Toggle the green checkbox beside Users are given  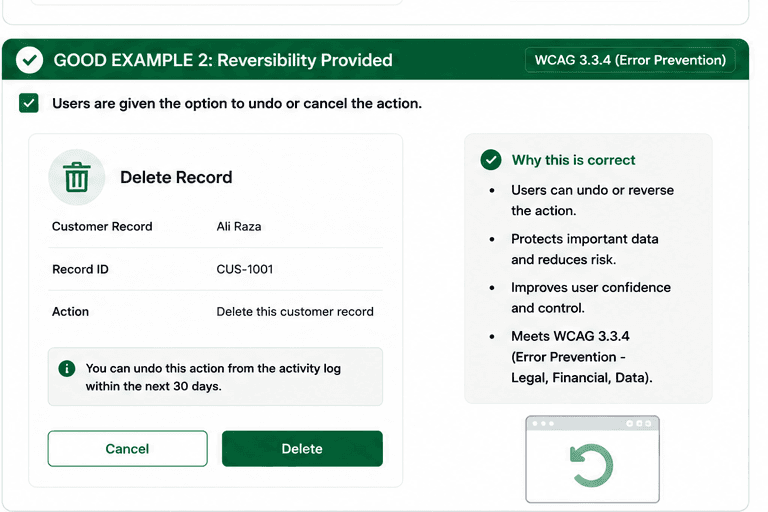pyautogui.click(x=29, y=103)
